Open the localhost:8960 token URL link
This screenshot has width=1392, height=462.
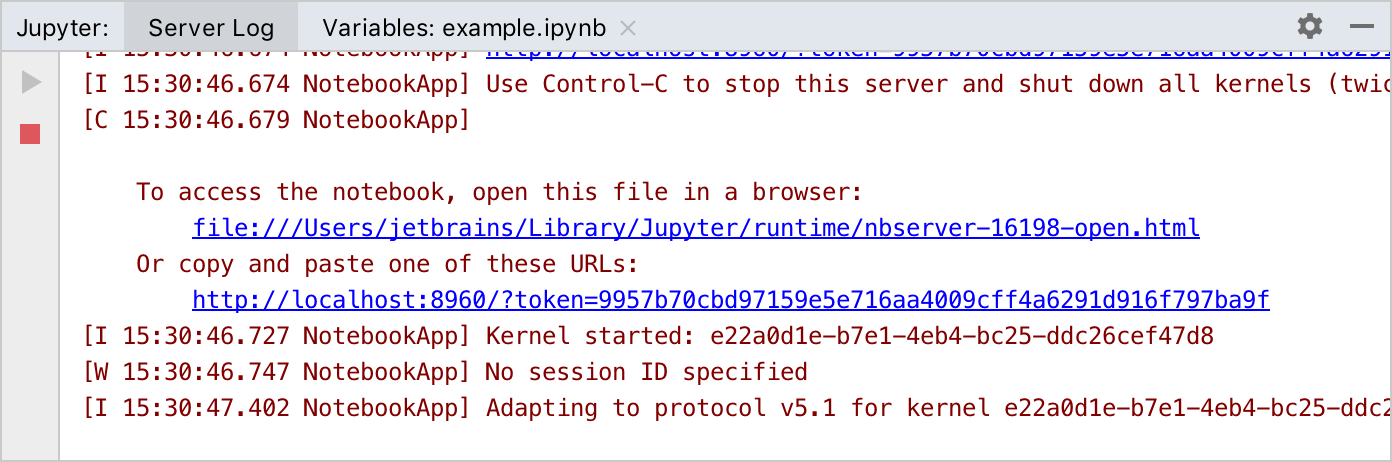click(x=730, y=300)
